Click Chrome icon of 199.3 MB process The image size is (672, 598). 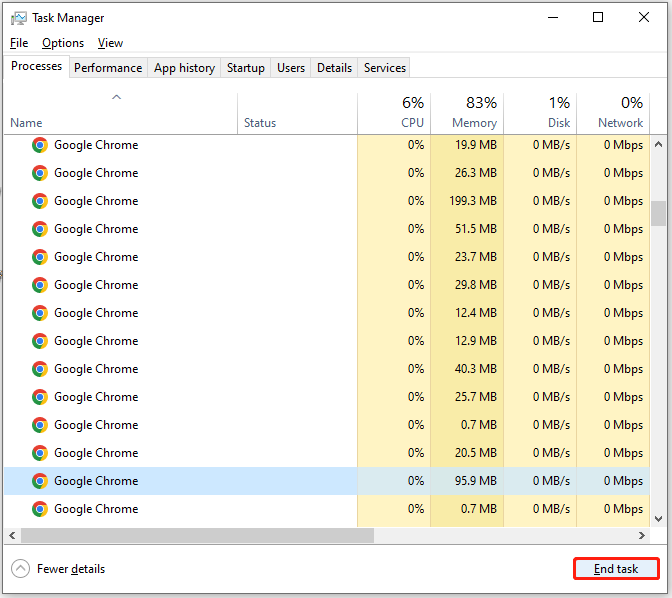tap(40, 201)
